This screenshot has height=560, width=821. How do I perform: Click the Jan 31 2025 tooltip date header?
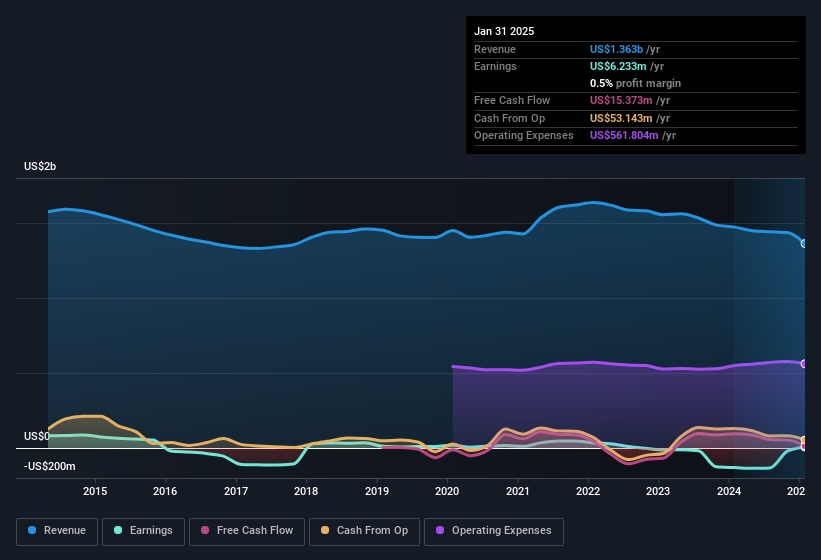click(x=504, y=31)
